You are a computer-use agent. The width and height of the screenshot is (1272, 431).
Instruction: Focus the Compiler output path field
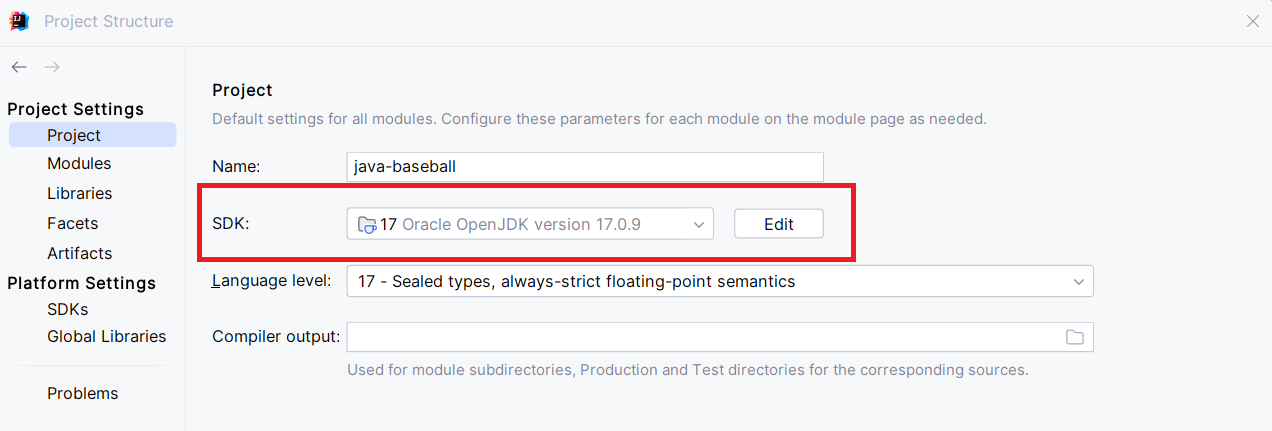[x=700, y=337]
